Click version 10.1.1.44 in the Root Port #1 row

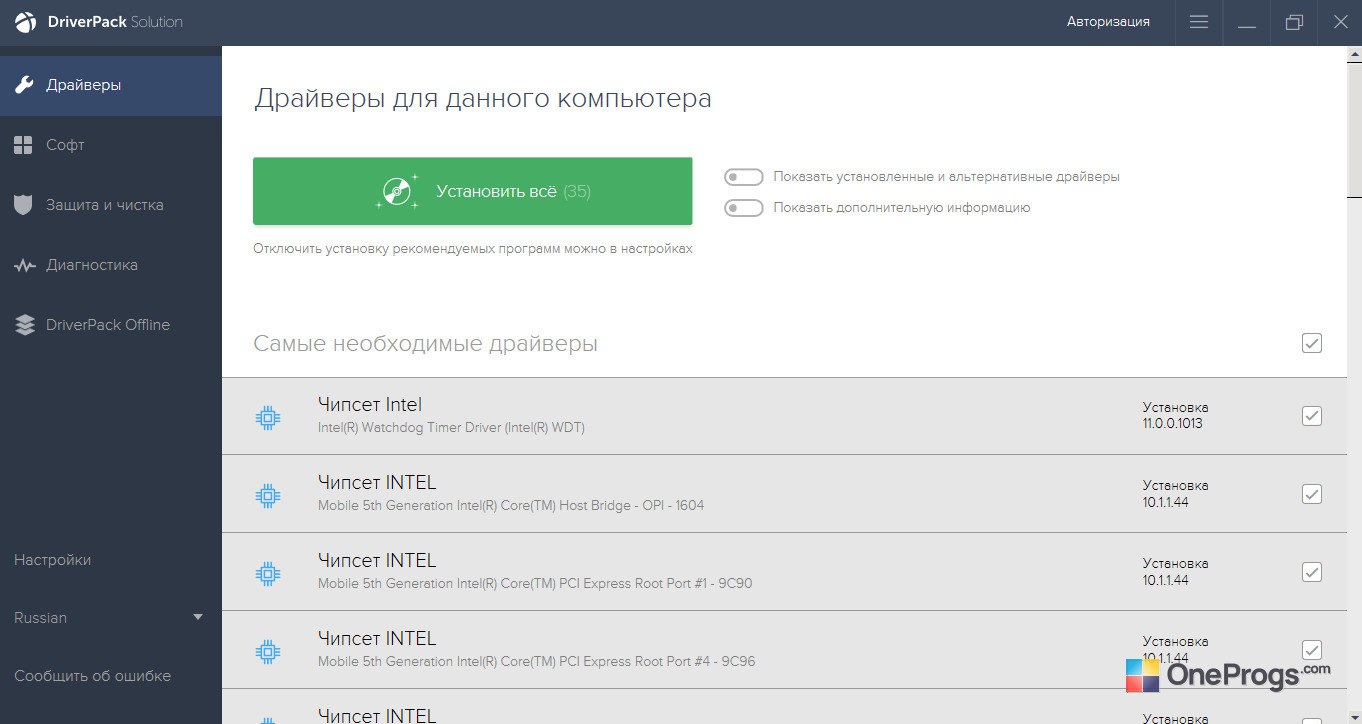click(1166, 580)
